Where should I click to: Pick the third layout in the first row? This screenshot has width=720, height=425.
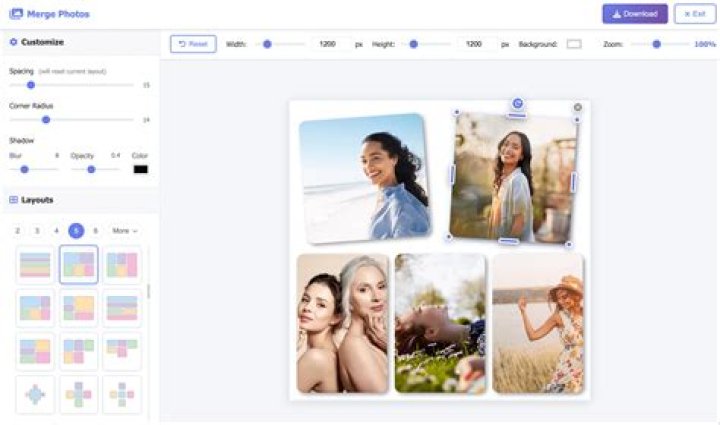122,265
